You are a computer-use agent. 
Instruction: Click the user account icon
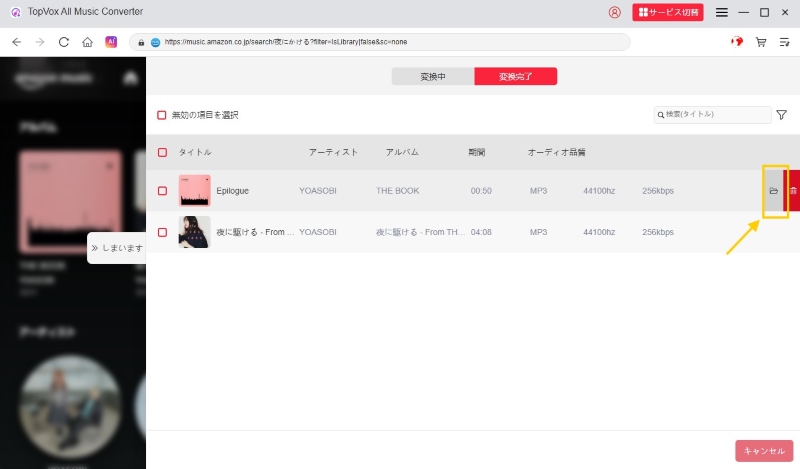click(615, 12)
